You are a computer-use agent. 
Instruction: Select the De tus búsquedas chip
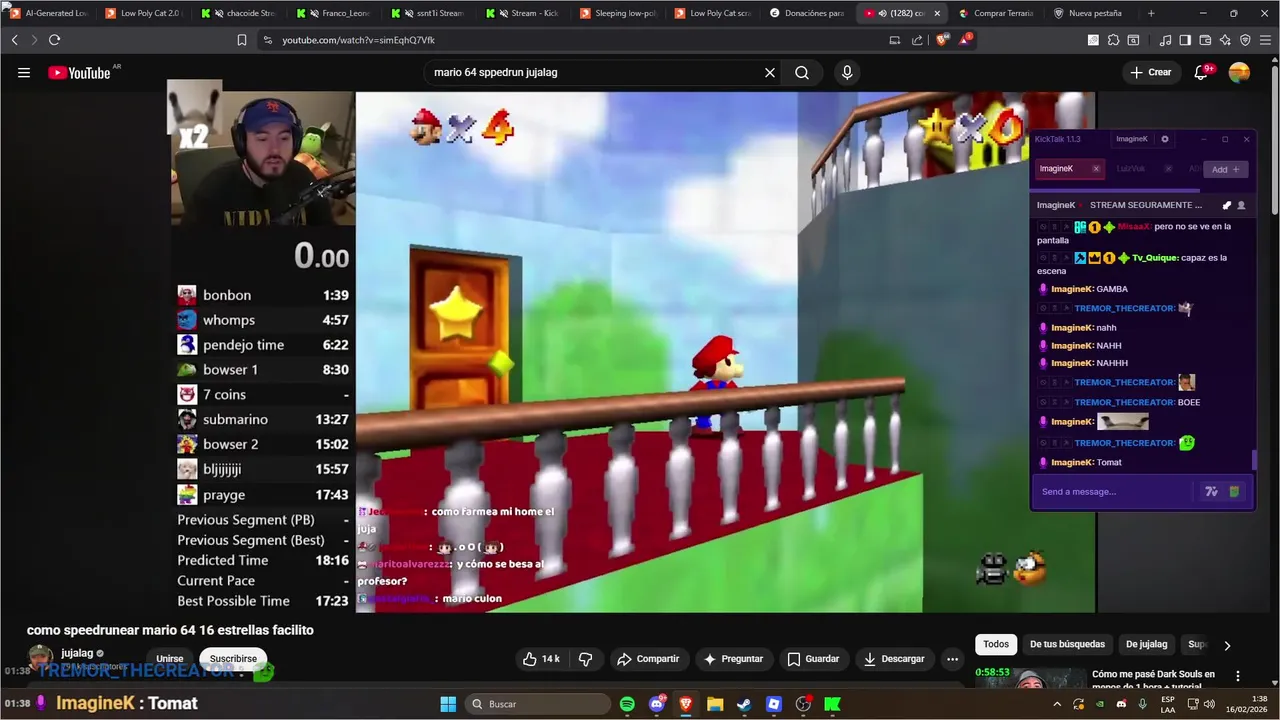[x=1067, y=644]
